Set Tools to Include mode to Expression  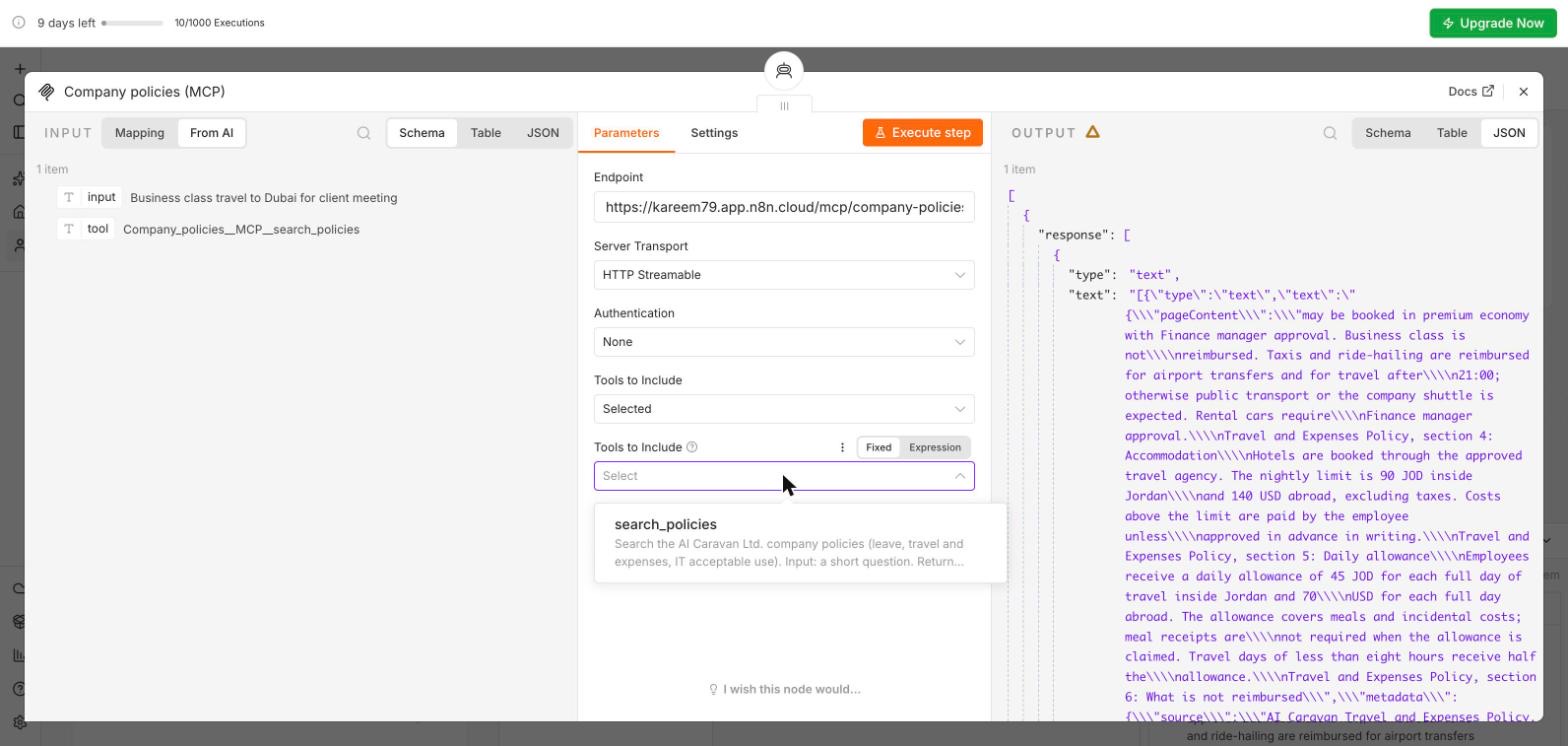coord(935,448)
